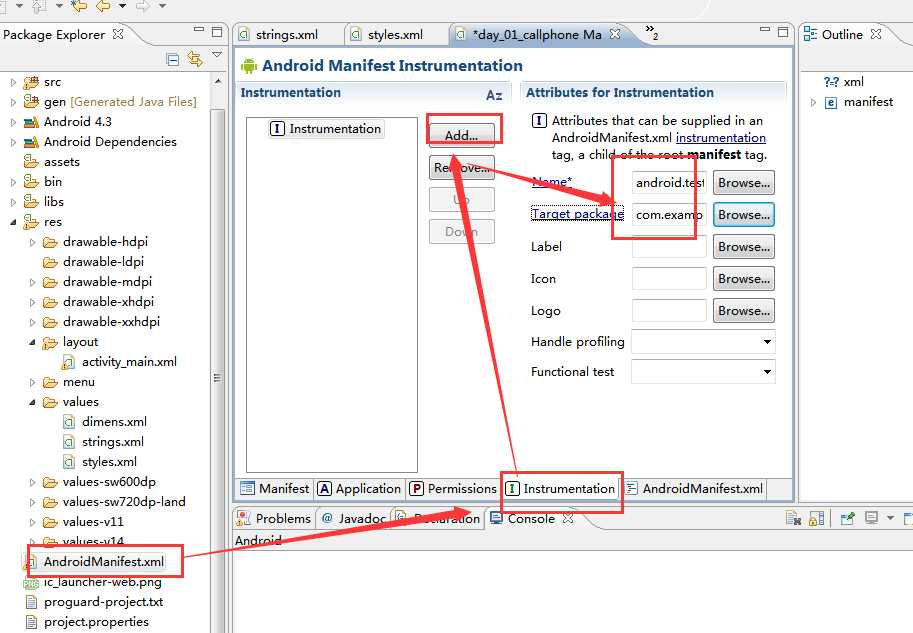Click Browse... next to Target package

point(744,215)
